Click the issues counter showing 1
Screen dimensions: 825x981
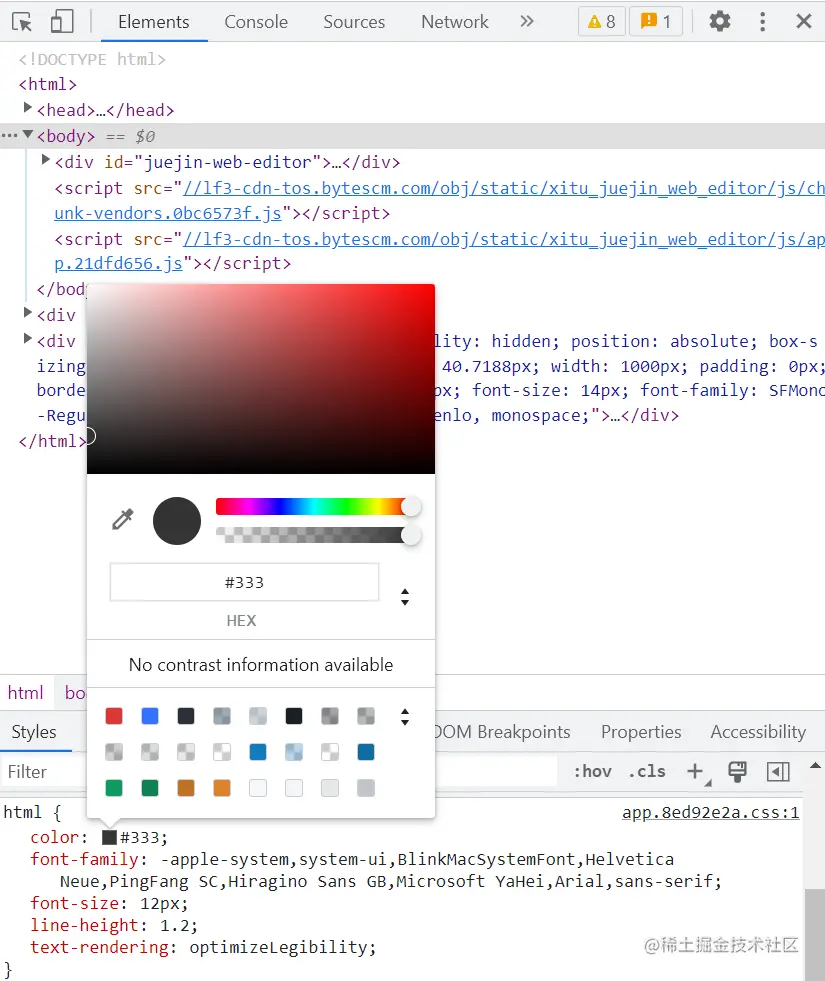(x=655, y=22)
